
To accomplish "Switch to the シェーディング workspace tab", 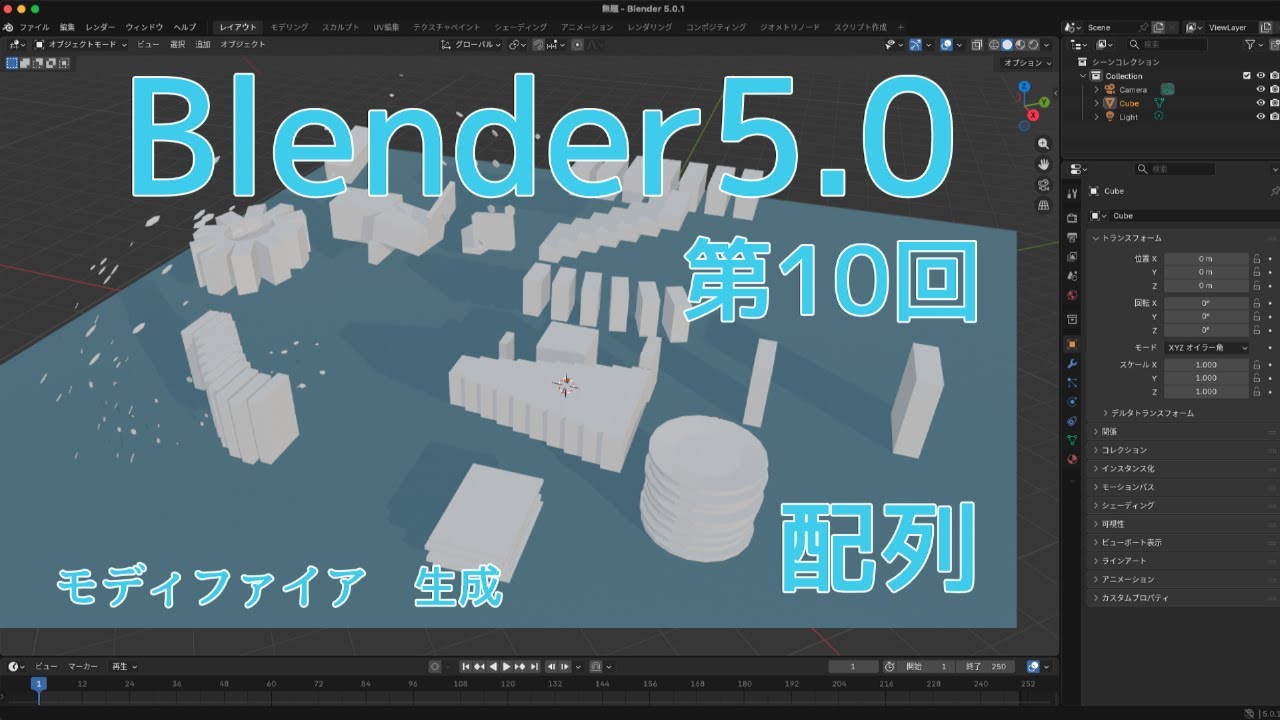I will 521,27.
